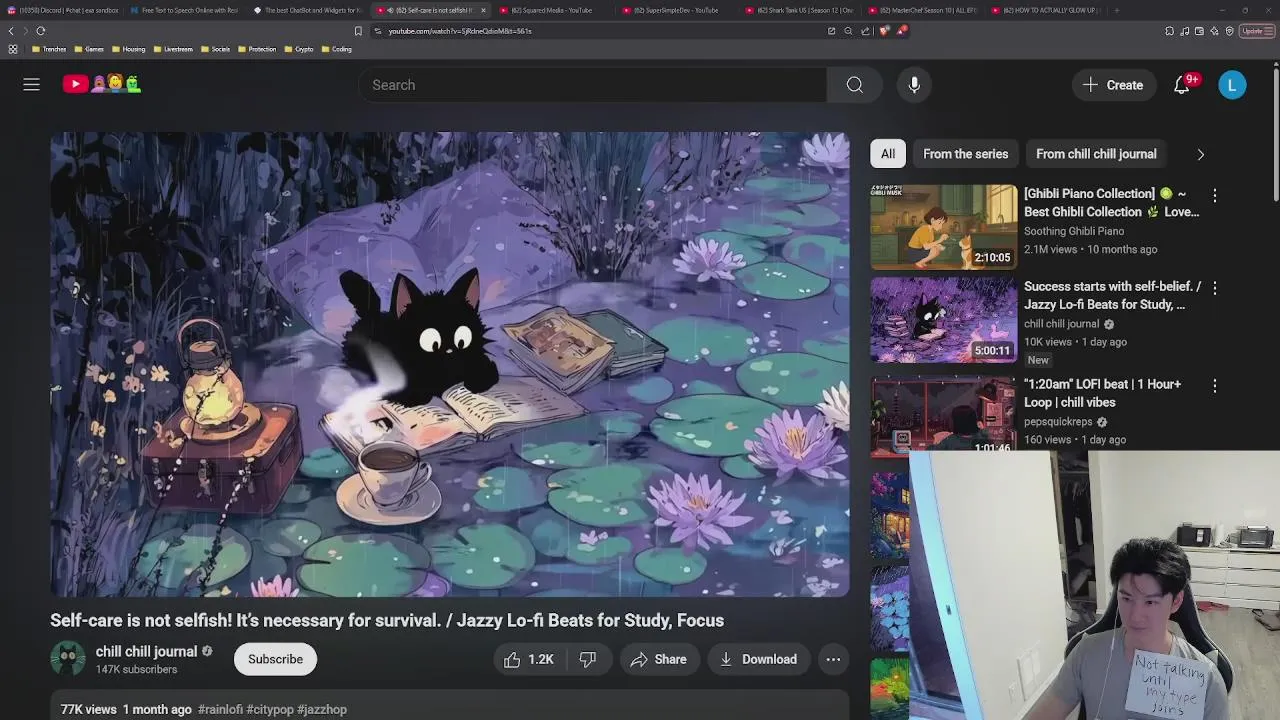Open the Ghibli Piano Collection thumbnail
The height and width of the screenshot is (720, 1280).
click(x=943, y=227)
